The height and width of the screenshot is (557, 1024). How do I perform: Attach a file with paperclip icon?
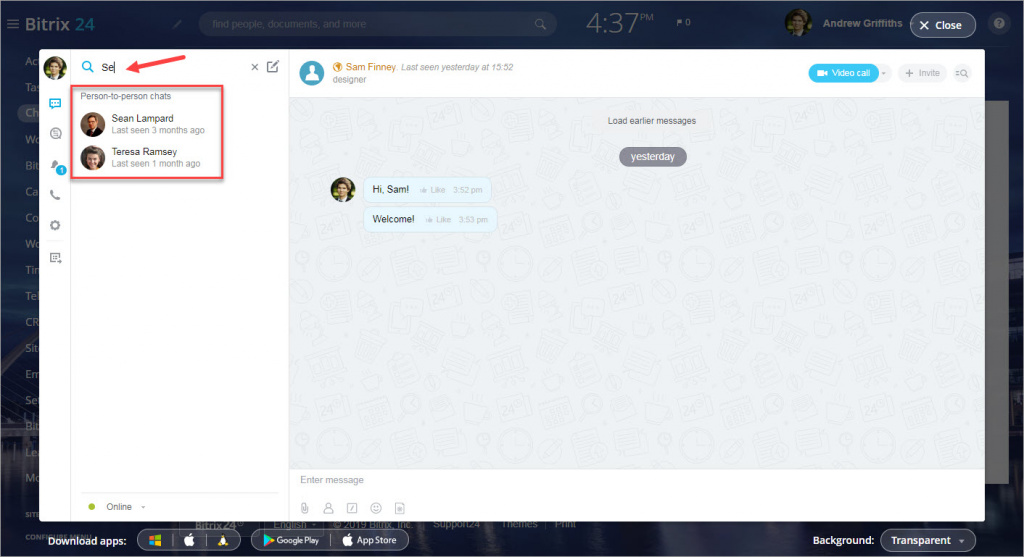click(x=304, y=508)
